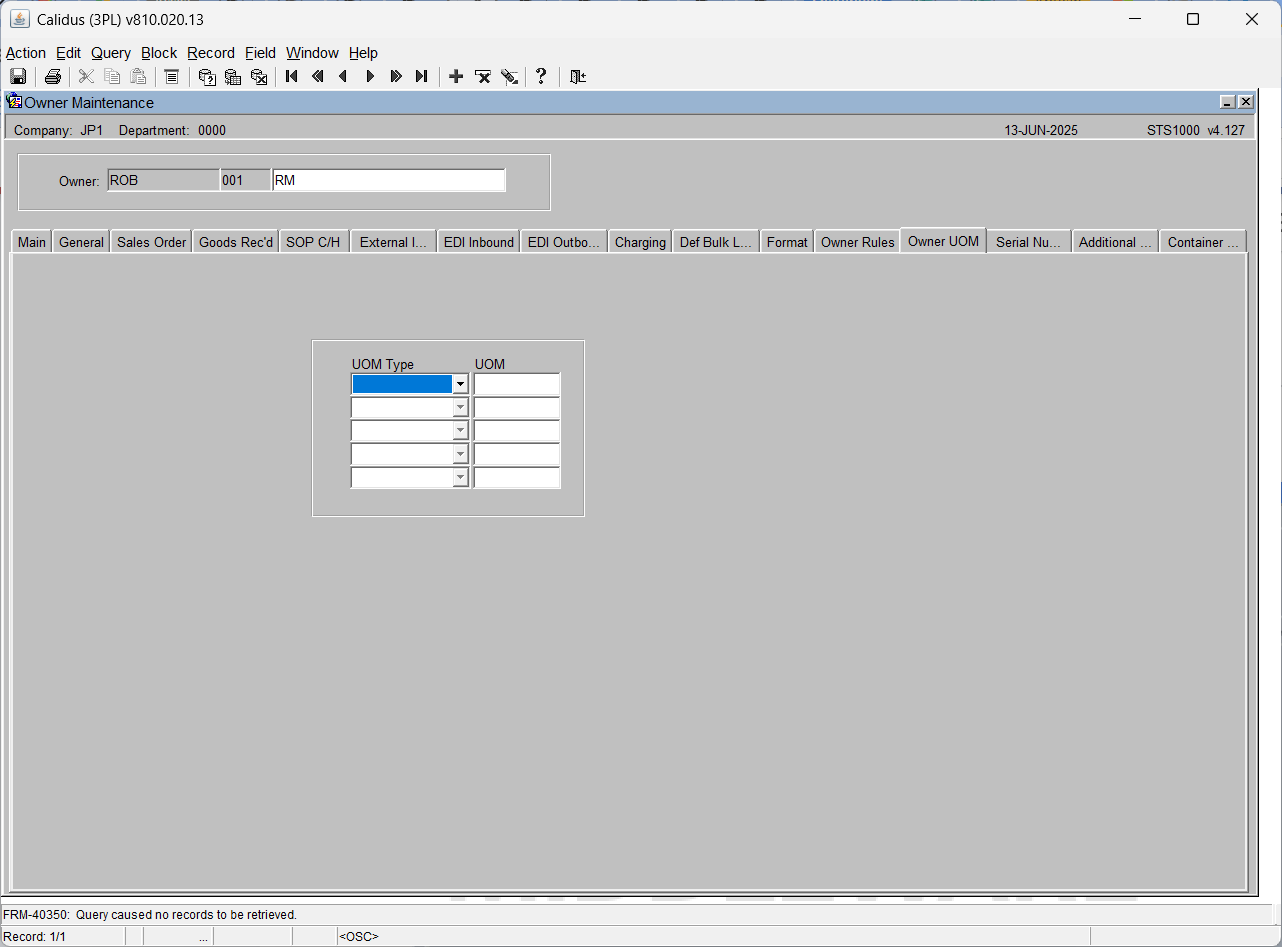Switch to the Owner Rules tab
The image size is (1282, 947).
[x=857, y=242]
